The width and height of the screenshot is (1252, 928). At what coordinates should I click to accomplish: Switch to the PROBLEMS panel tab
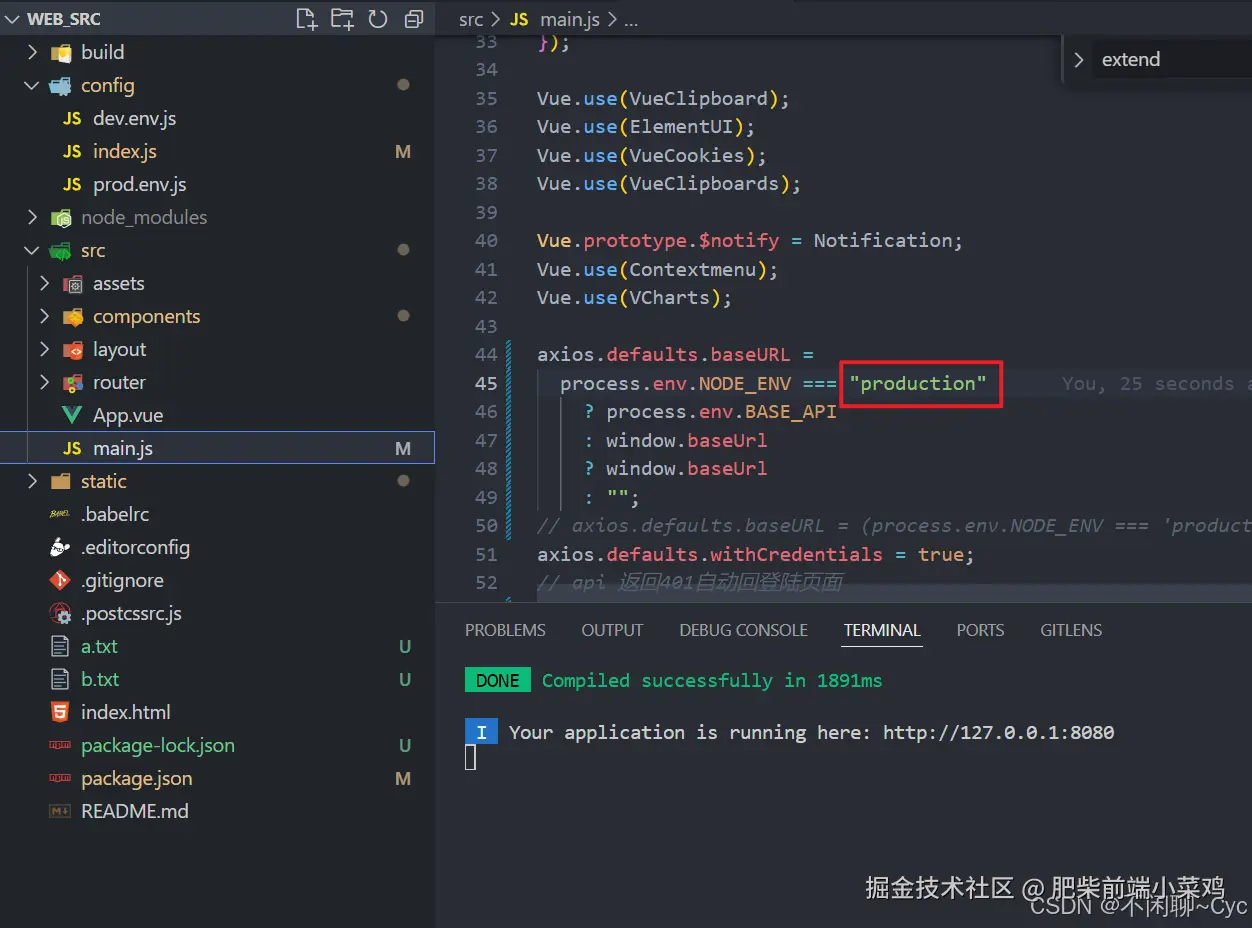point(505,630)
